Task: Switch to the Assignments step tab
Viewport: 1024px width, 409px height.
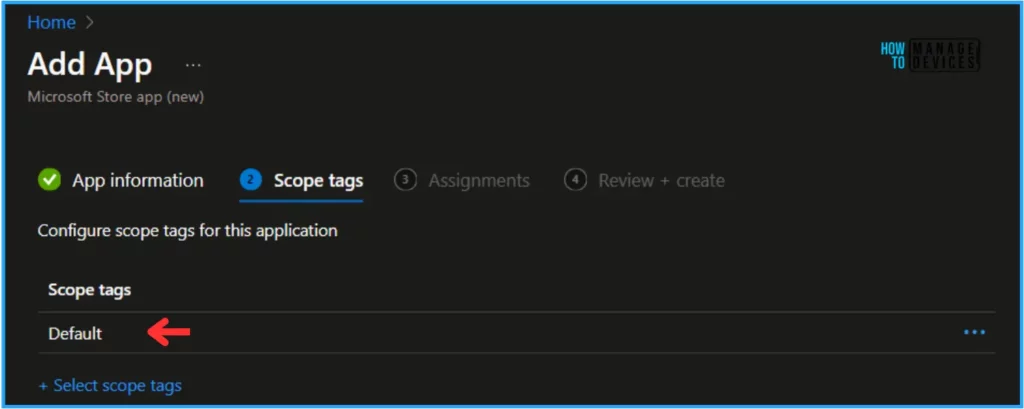Action: 462,180
